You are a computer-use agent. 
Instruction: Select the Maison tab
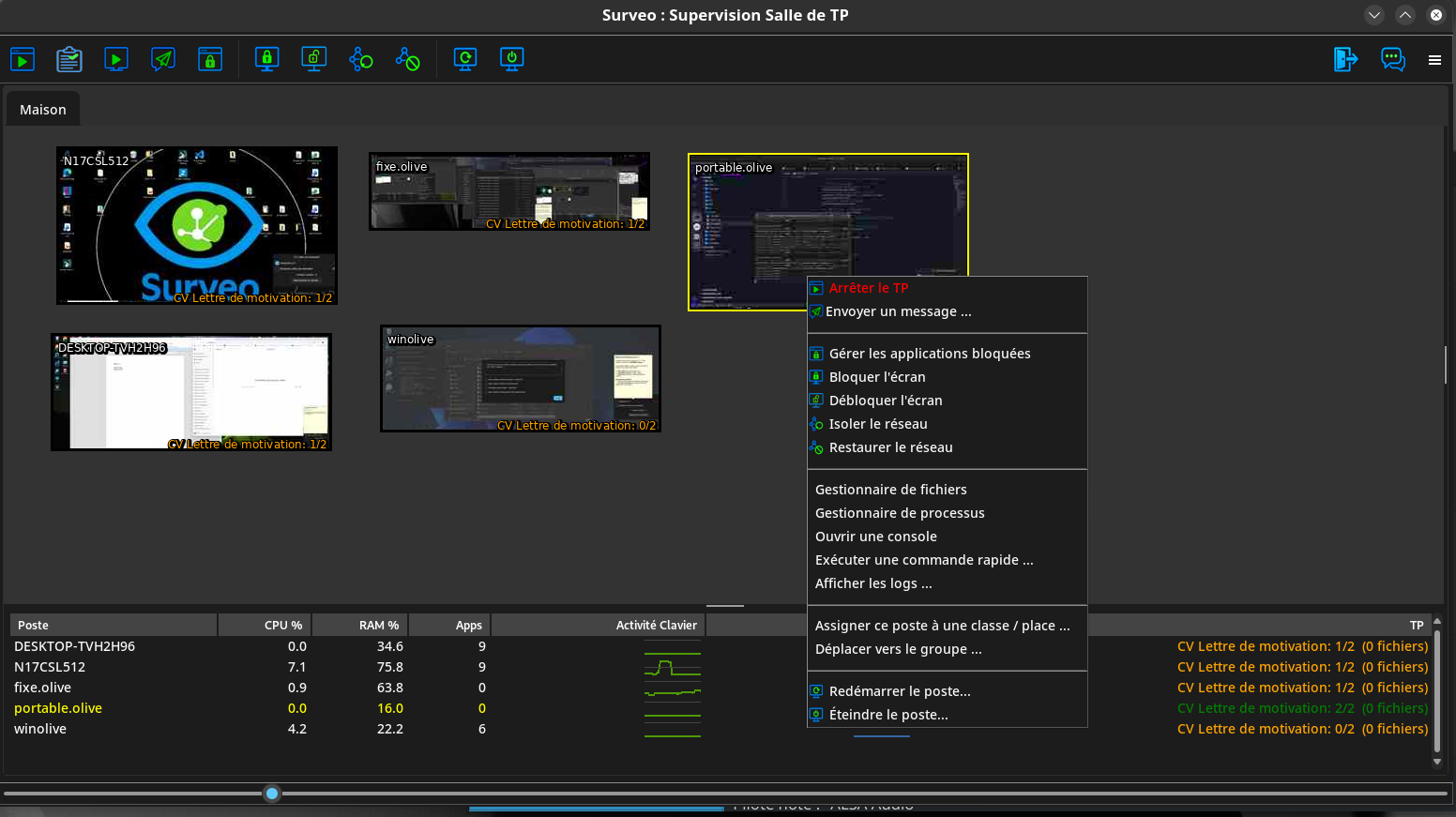pyautogui.click(x=42, y=109)
